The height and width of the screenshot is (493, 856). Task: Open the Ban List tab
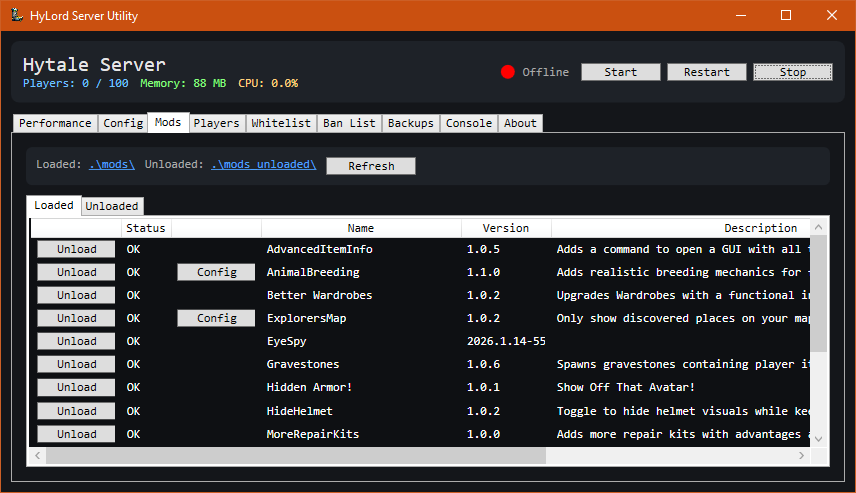tap(349, 123)
